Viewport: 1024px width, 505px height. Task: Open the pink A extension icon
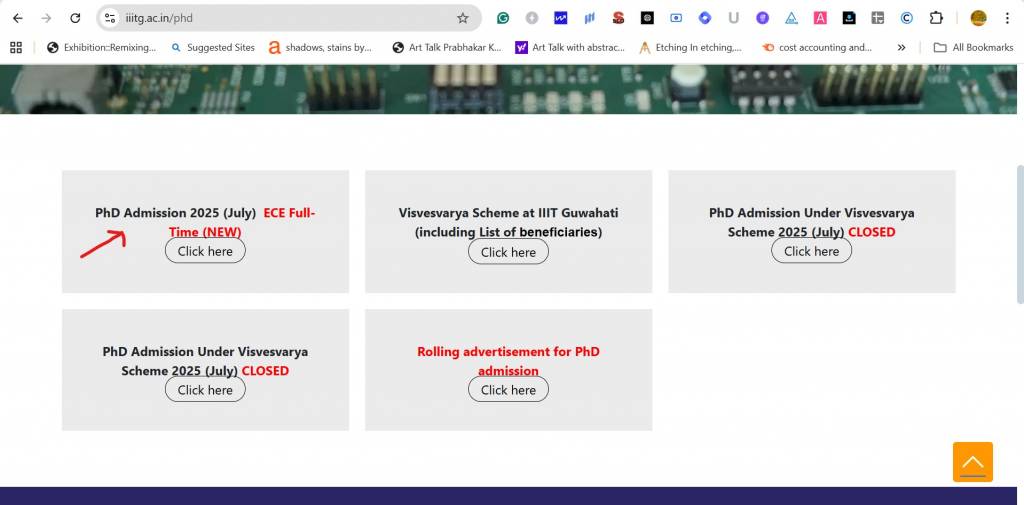click(820, 18)
